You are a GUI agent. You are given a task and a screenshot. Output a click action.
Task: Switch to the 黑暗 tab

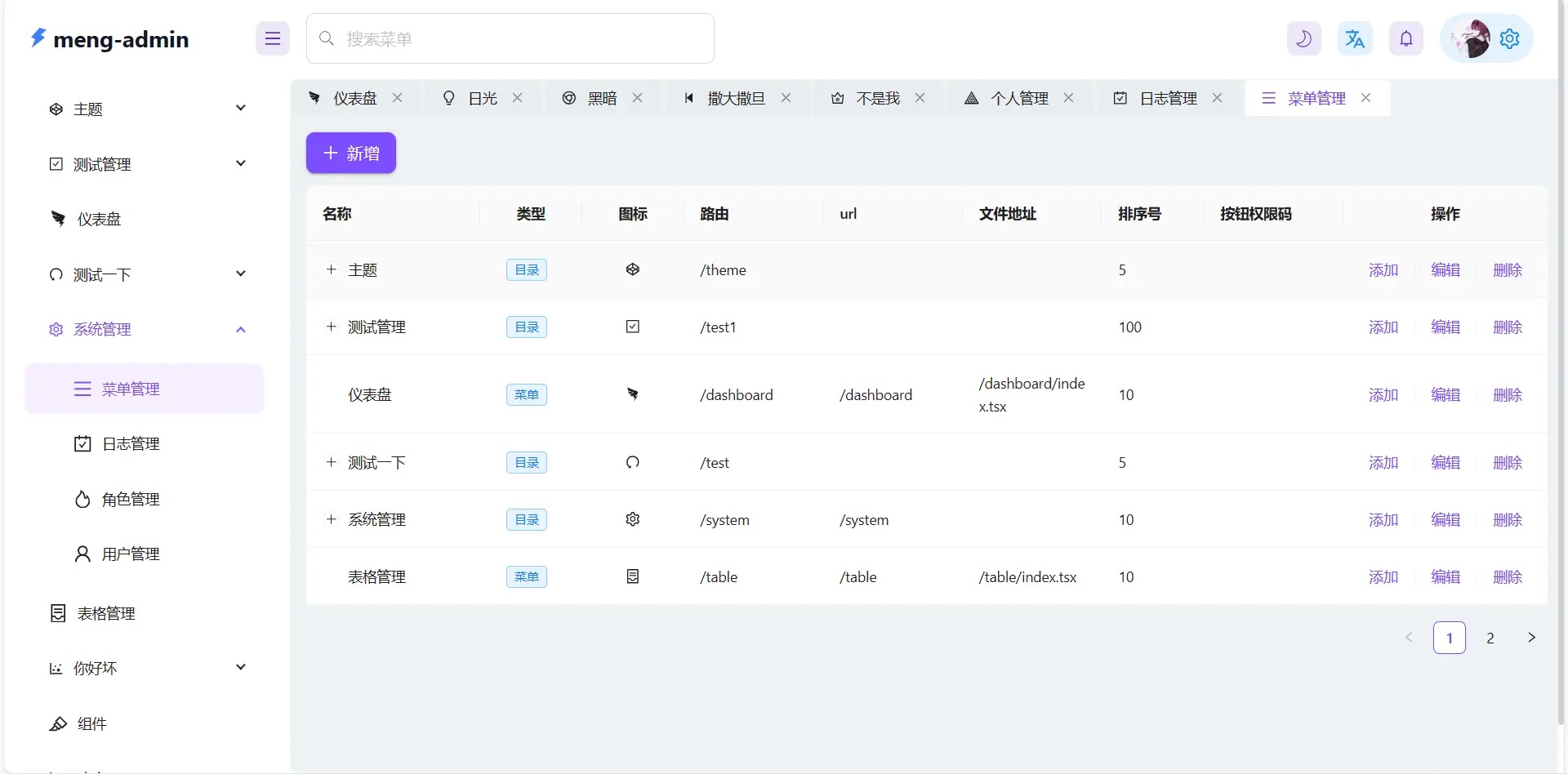pyautogui.click(x=601, y=98)
